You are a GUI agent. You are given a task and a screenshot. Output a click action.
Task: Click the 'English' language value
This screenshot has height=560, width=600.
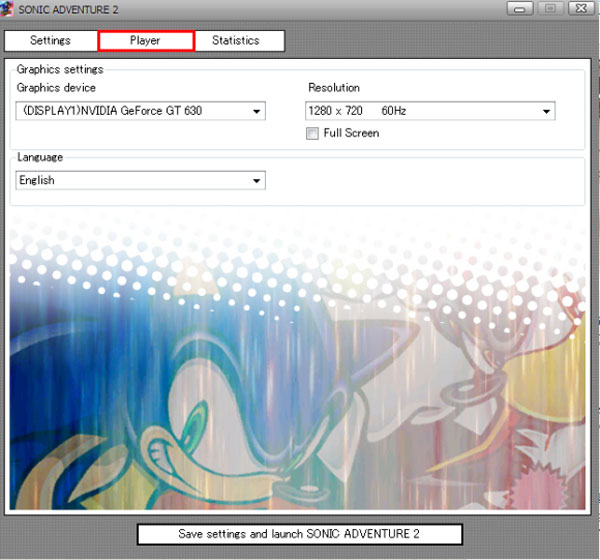pos(37,180)
